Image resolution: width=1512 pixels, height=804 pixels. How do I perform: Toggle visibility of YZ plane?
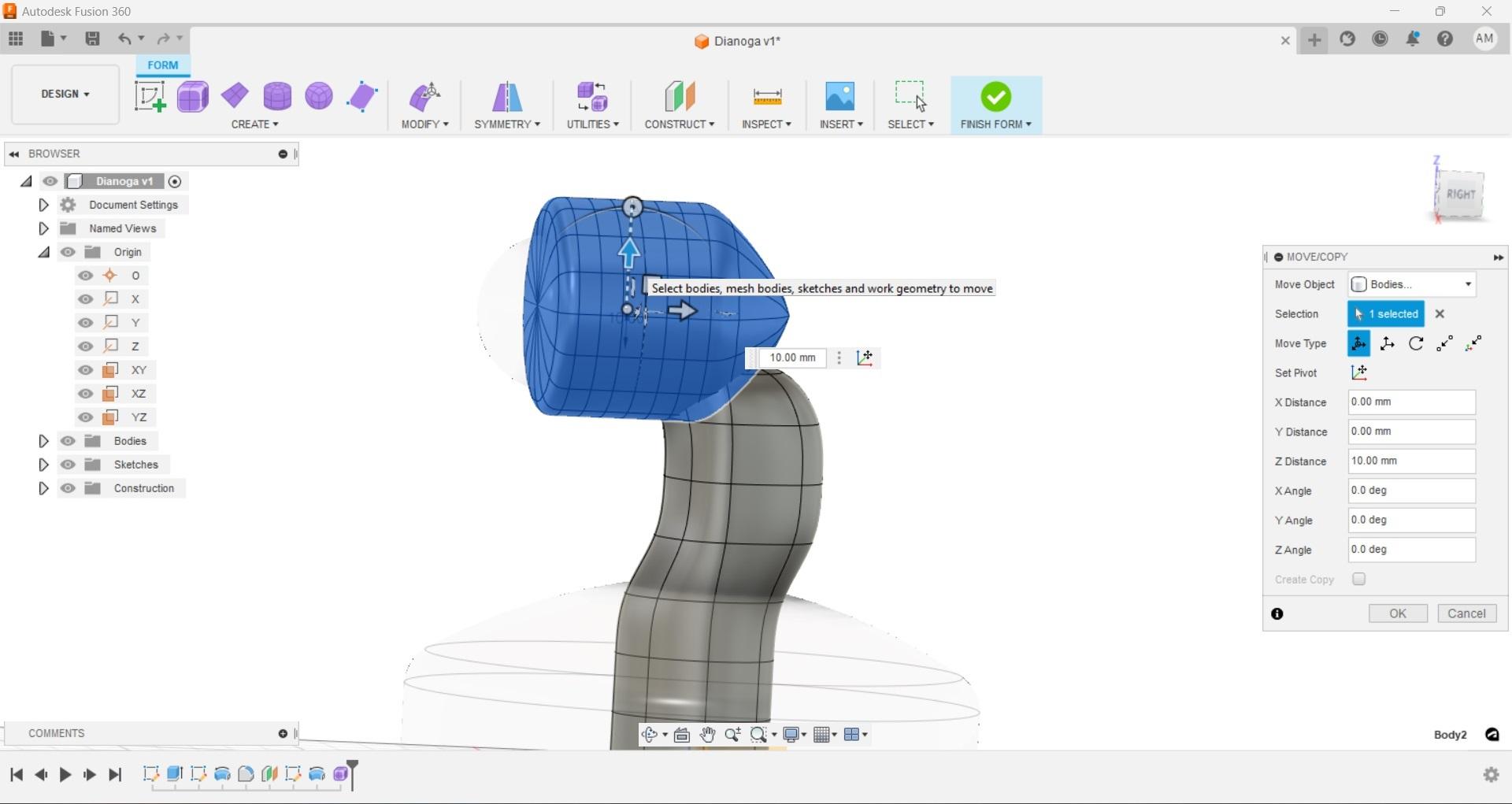(85, 417)
